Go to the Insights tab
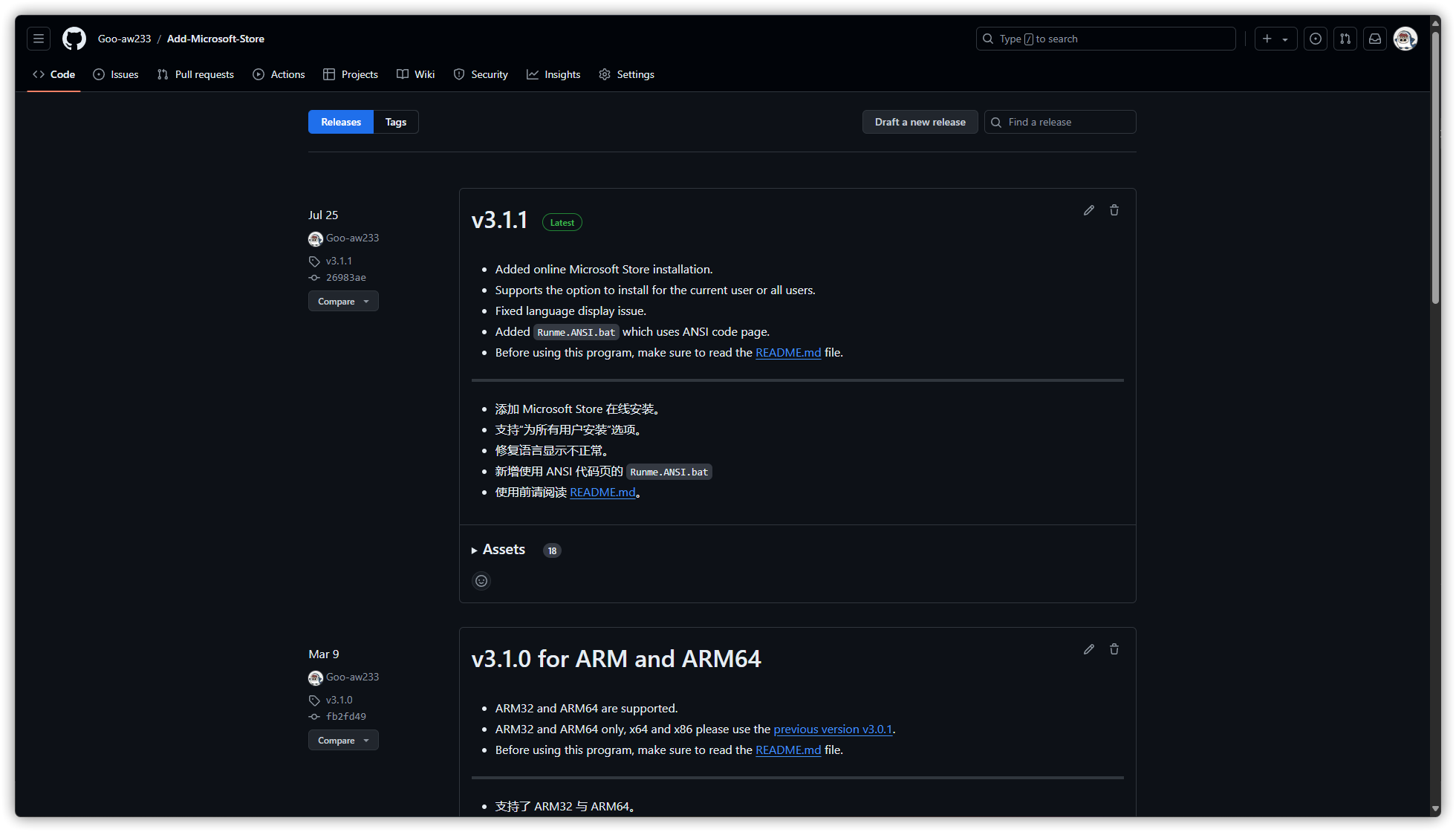 point(553,74)
